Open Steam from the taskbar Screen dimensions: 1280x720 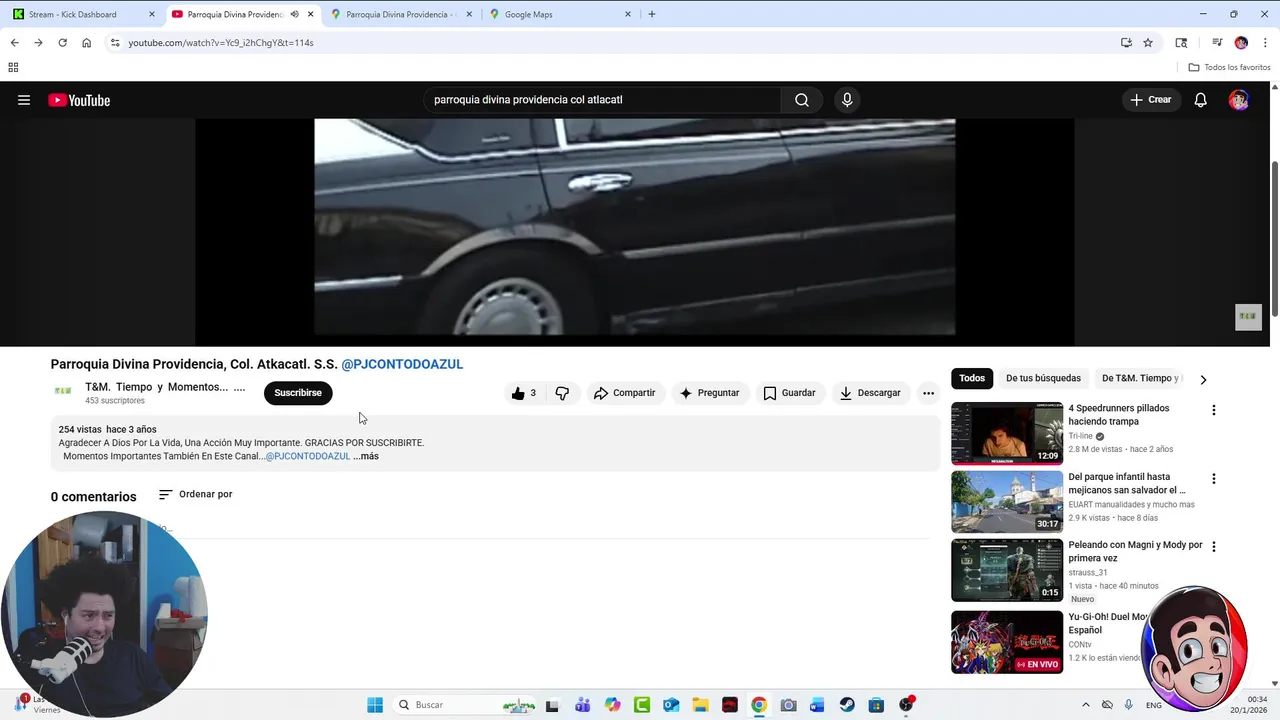click(847, 705)
